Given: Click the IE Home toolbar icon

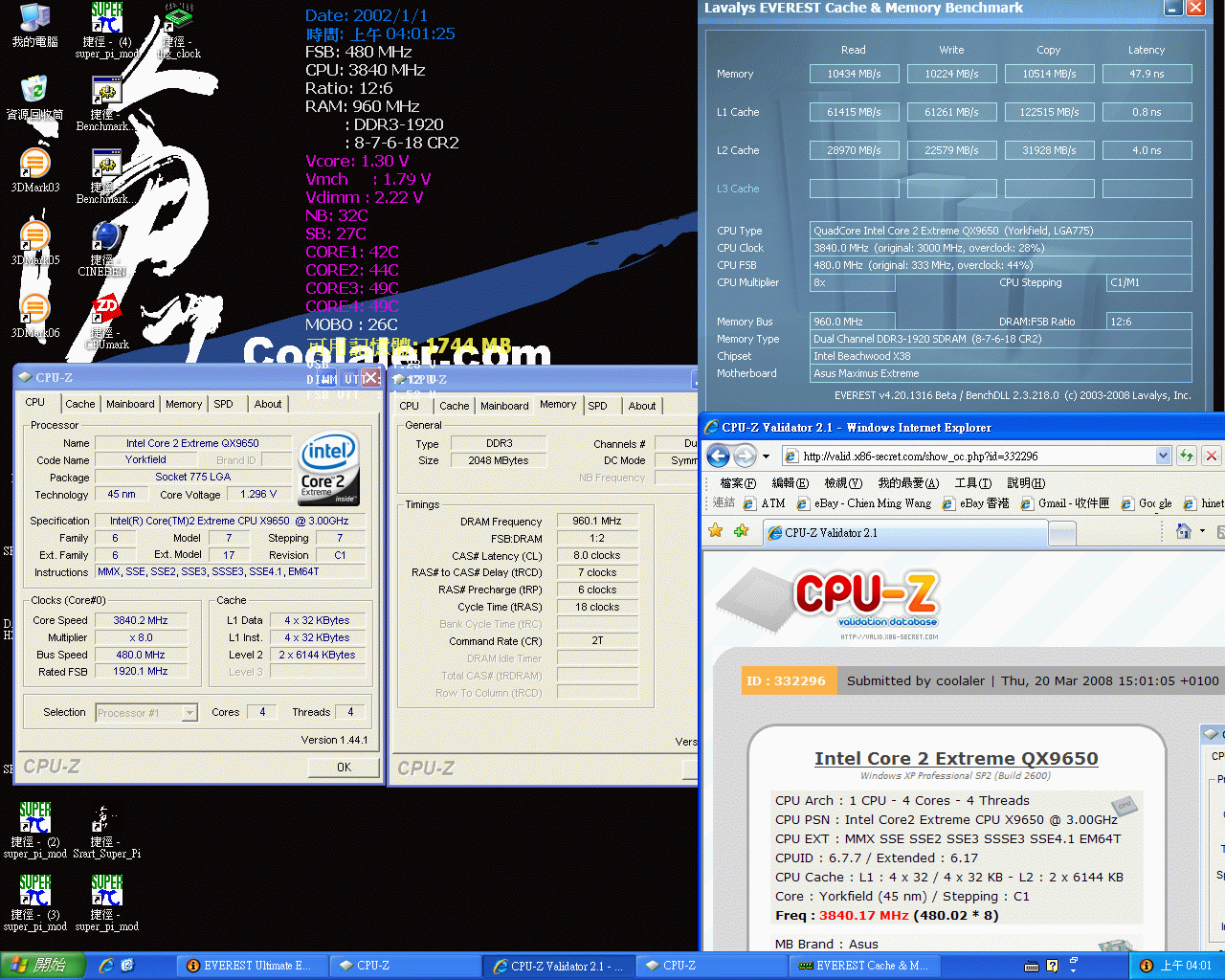Looking at the screenshot, I should coord(1184,531).
